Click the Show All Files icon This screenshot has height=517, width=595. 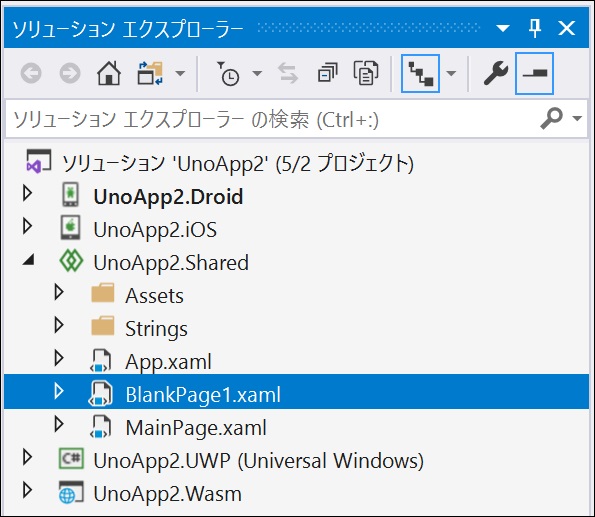coord(366,73)
